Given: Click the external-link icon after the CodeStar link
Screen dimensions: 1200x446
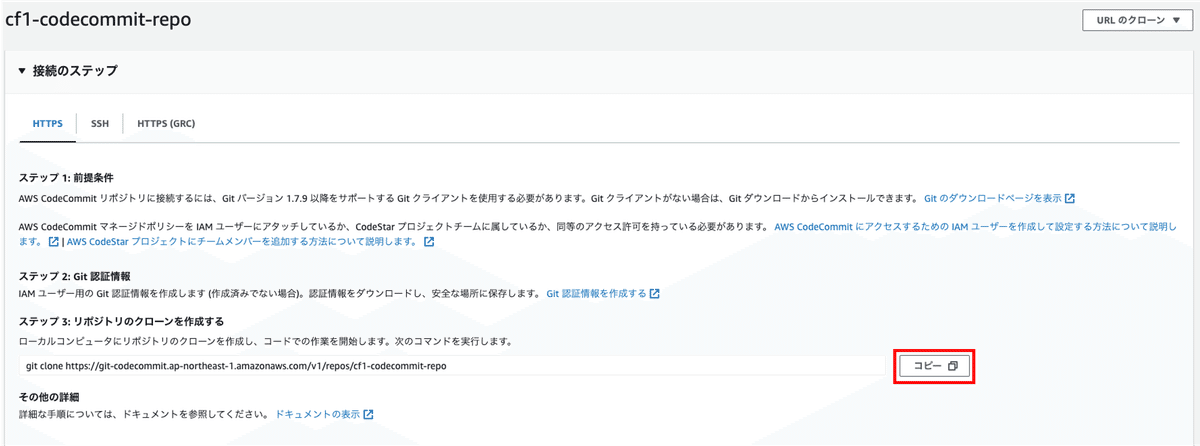Looking at the screenshot, I should click(429, 242).
